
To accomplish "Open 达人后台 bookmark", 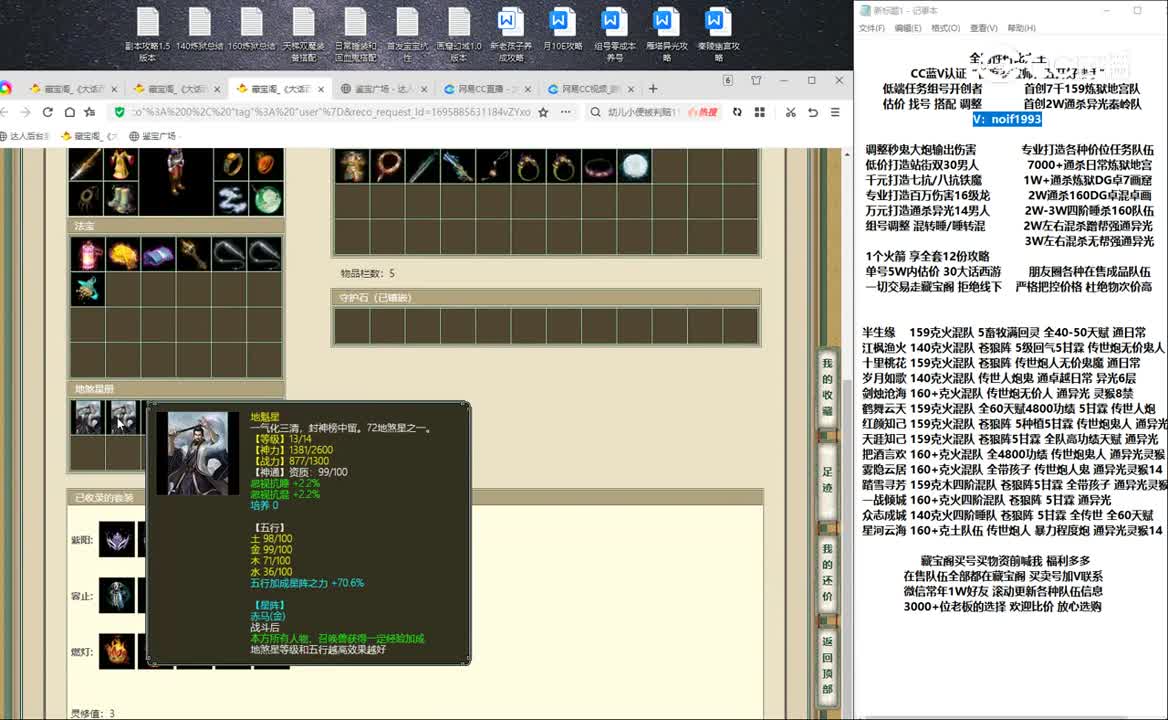I will point(25,136).
